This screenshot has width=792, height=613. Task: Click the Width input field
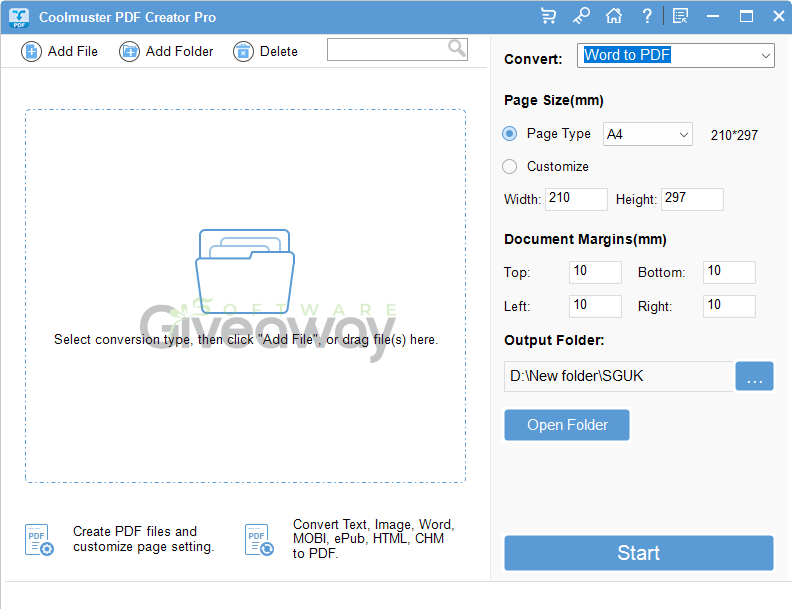pyautogui.click(x=576, y=199)
